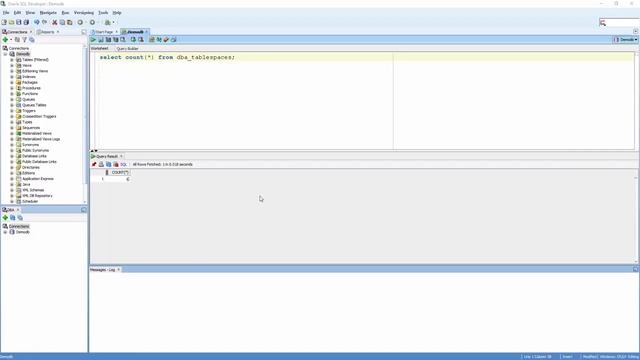Click the Save All icon in main toolbar
This screenshot has width=640, height=360.
(x=26, y=22)
